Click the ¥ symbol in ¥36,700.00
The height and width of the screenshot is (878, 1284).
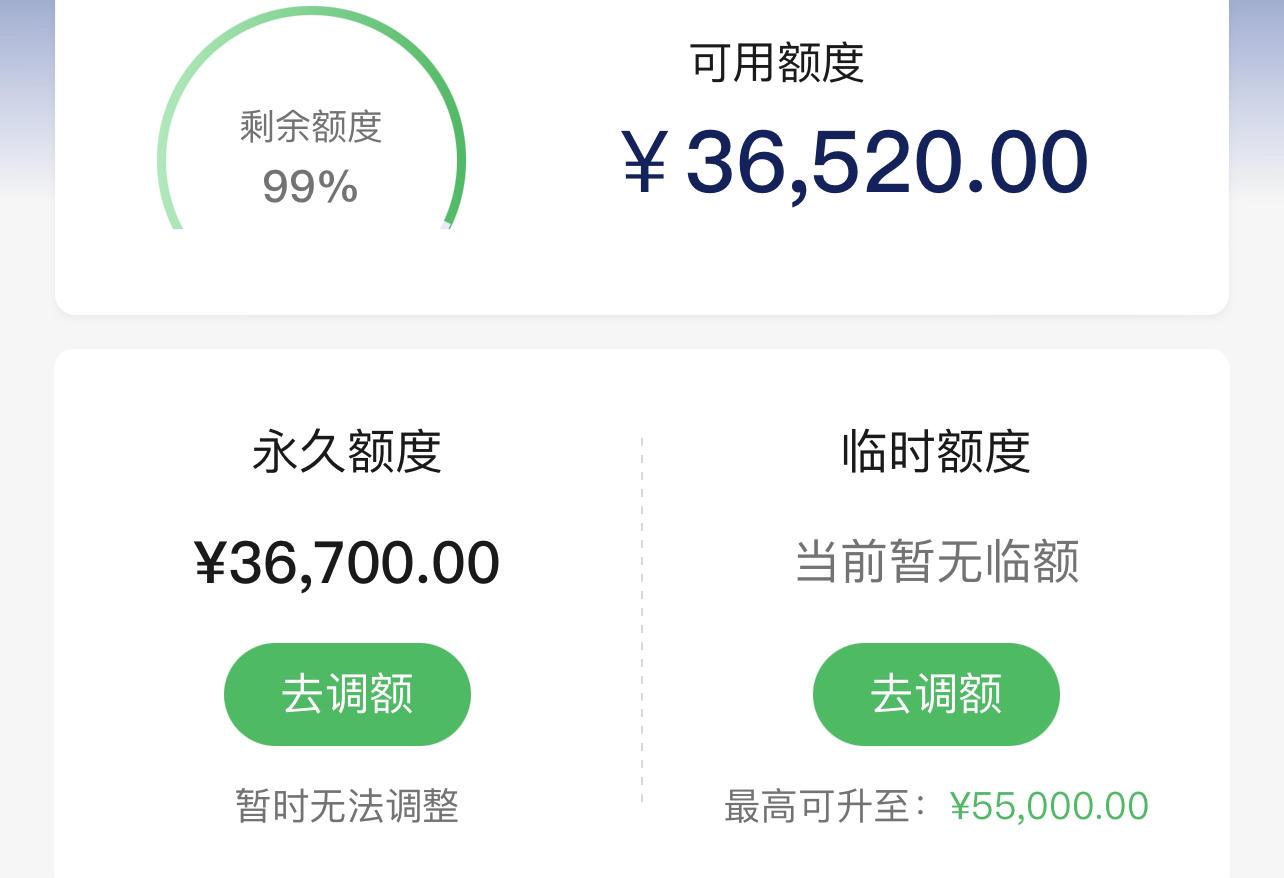tap(210, 563)
